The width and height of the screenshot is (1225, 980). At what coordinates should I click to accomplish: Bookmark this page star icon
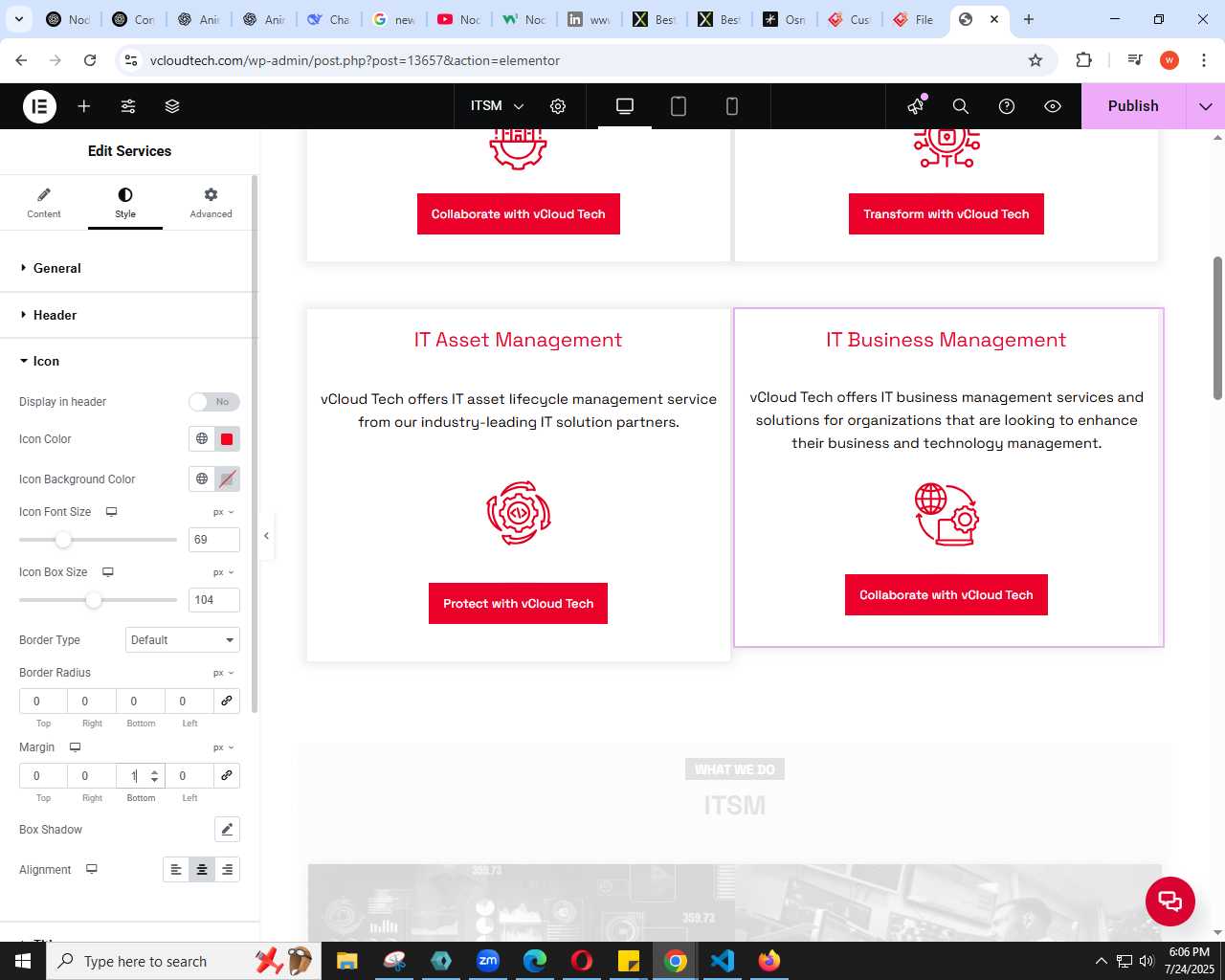(1036, 60)
